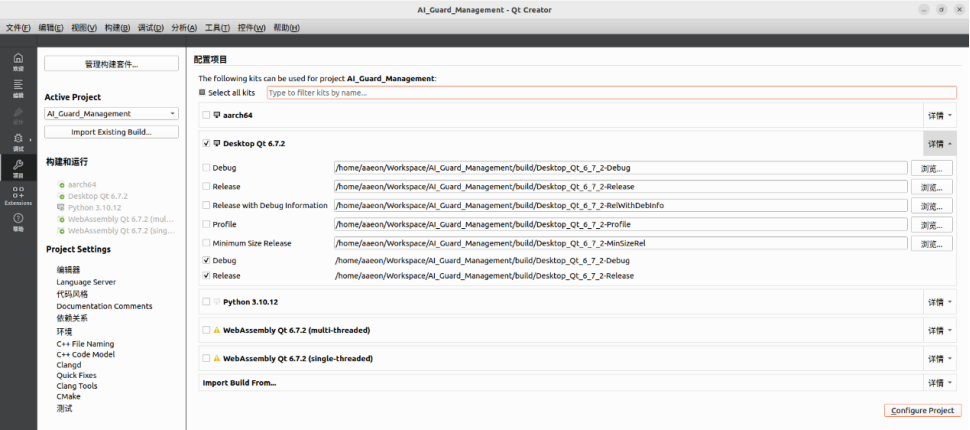Expand 详情 for Import Build From row
The height and width of the screenshot is (430, 970).
click(x=940, y=383)
